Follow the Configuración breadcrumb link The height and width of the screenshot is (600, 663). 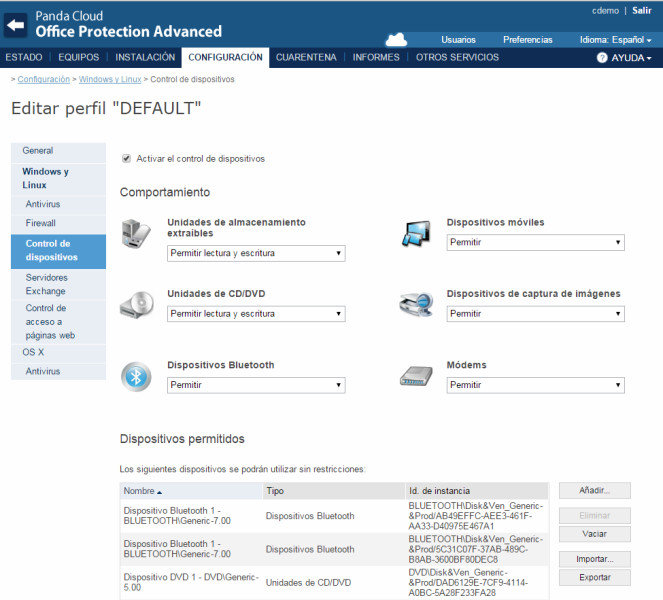pos(44,79)
